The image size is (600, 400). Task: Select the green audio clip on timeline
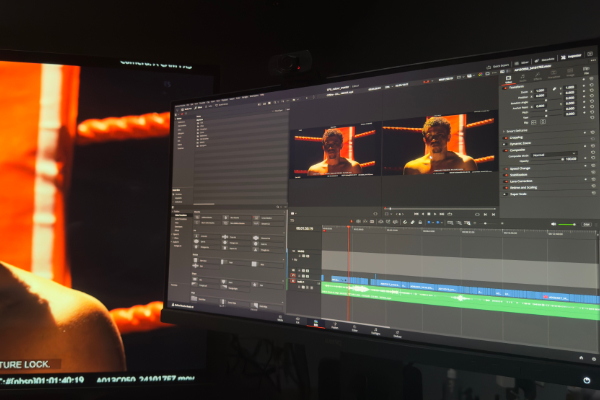point(459,298)
